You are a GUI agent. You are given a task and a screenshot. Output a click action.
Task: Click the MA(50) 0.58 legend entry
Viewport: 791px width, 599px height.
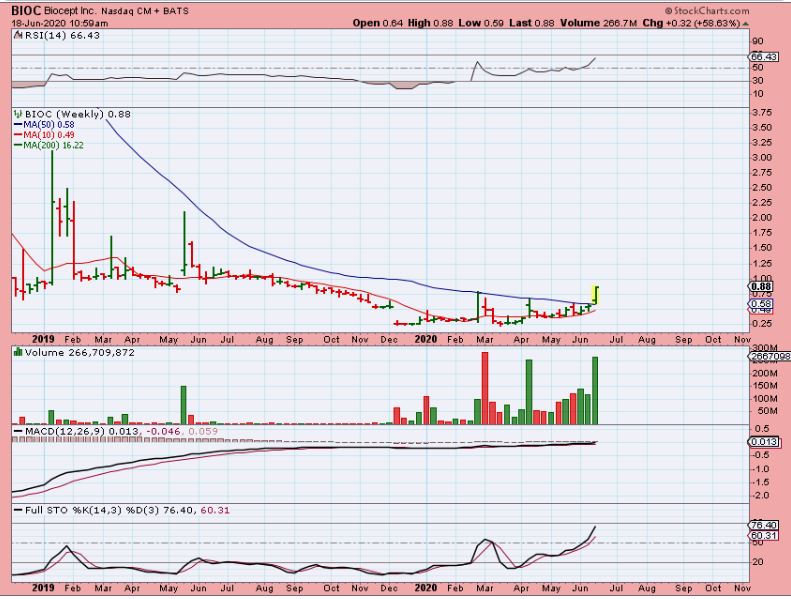[x=44, y=125]
